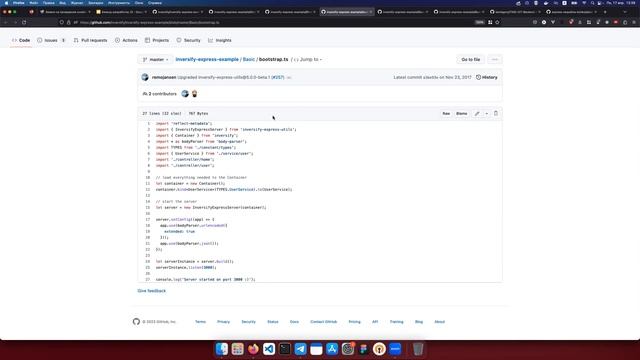Open second contributor avatar

(x=194, y=94)
